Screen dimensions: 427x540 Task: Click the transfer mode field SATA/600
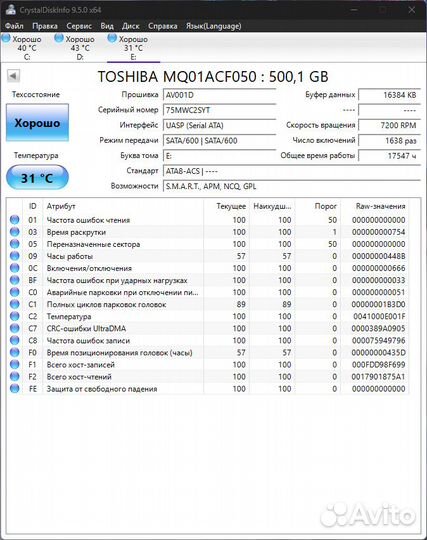pyautogui.click(x=219, y=141)
